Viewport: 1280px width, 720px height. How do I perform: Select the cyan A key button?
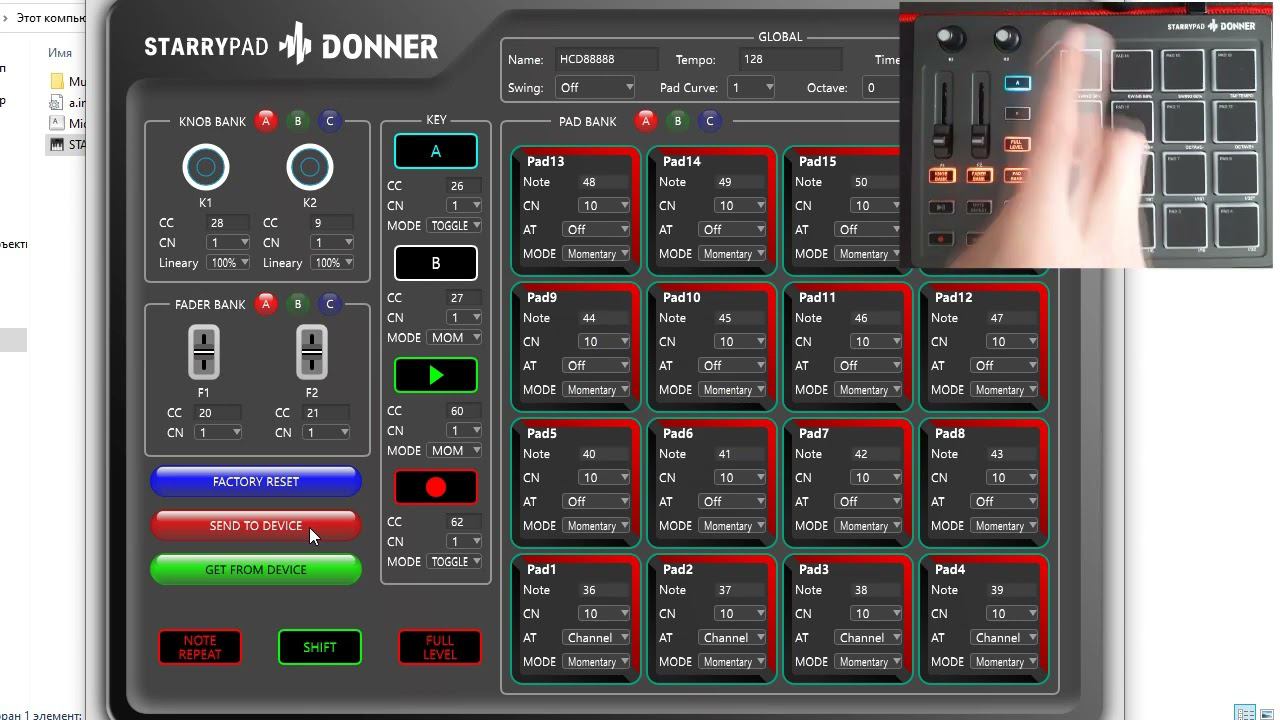pyautogui.click(x=436, y=151)
